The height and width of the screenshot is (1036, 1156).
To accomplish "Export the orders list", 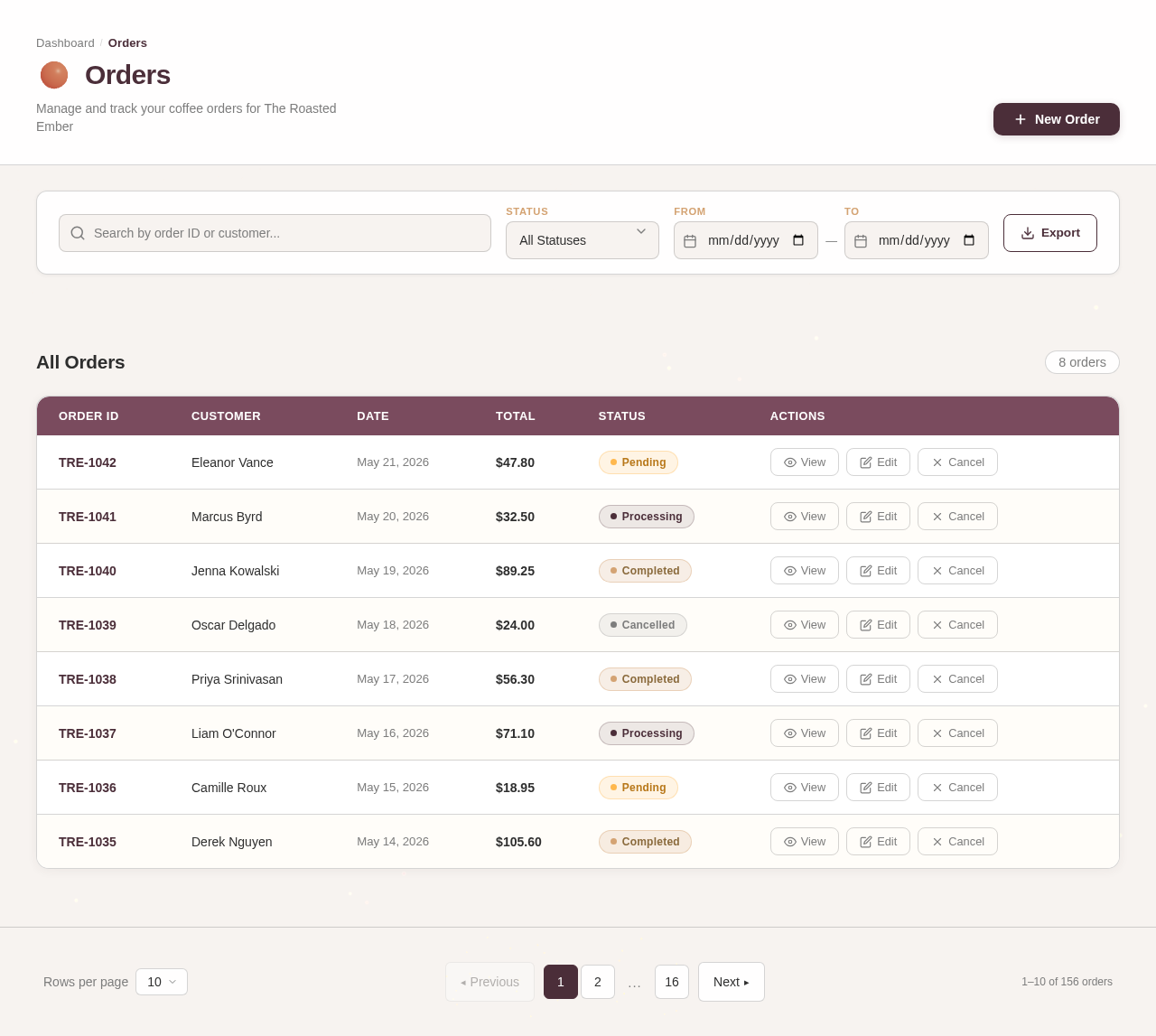I will [1050, 233].
